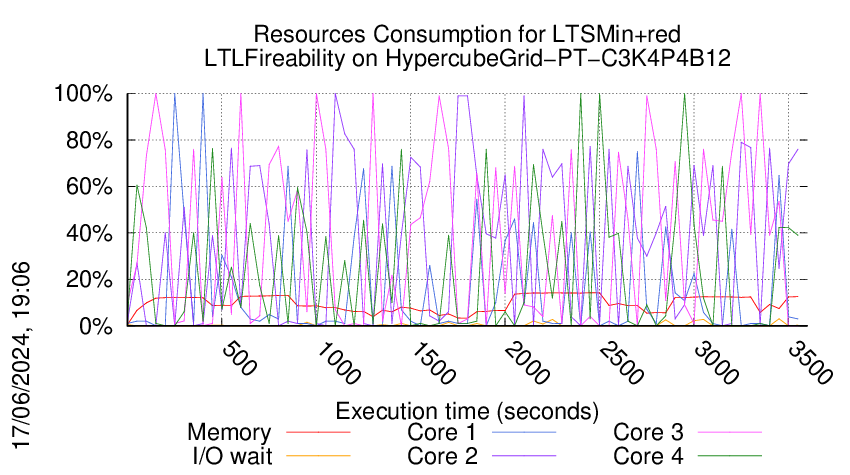Click the green Core 4 legend line sample
Viewport: 850px width, 475px height.
click(730, 455)
